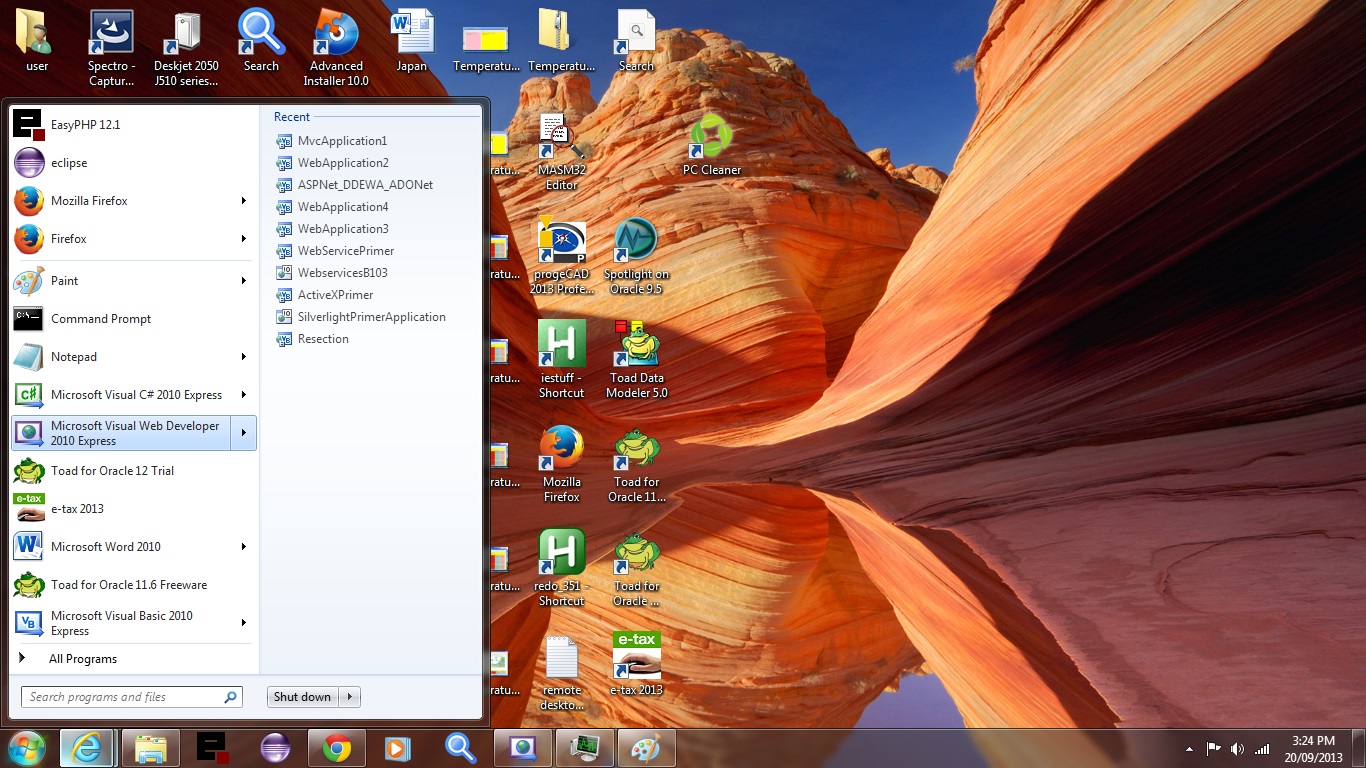Expand the Visual Basic 2010 Express arrow
This screenshot has height=768, width=1366.
click(x=243, y=622)
